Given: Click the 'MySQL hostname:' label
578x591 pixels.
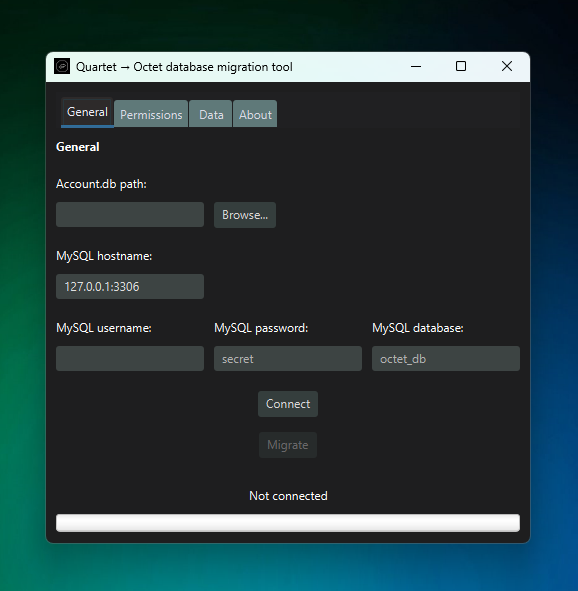Looking at the screenshot, I should point(104,256).
